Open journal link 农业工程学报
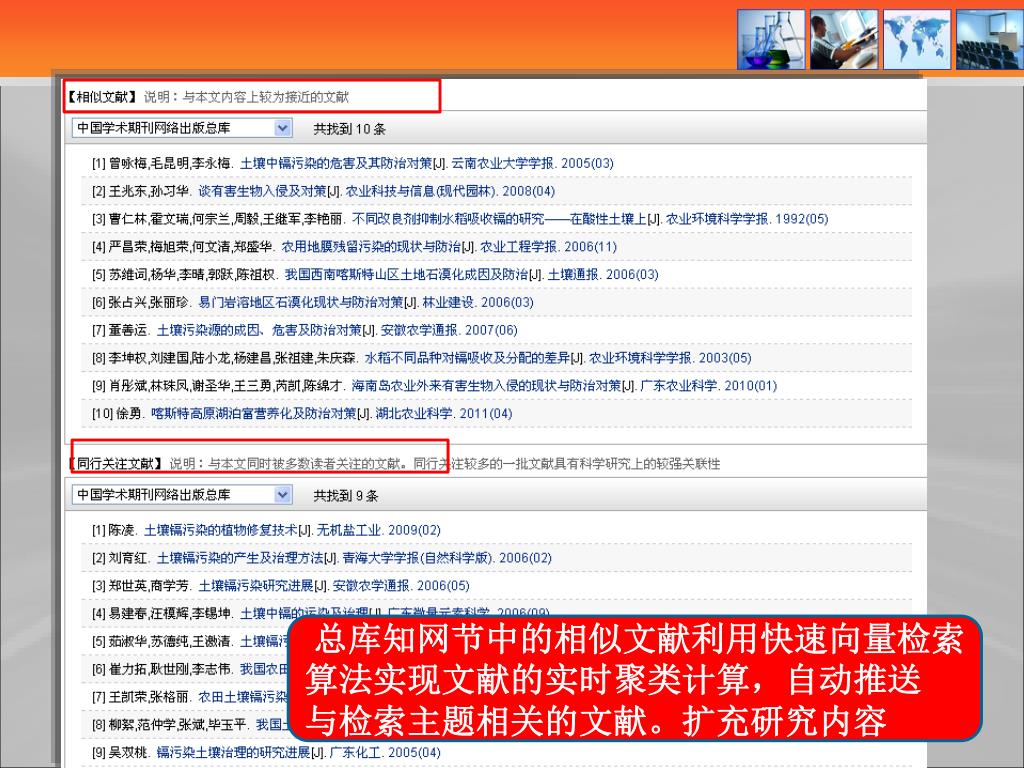 pos(519,247)
